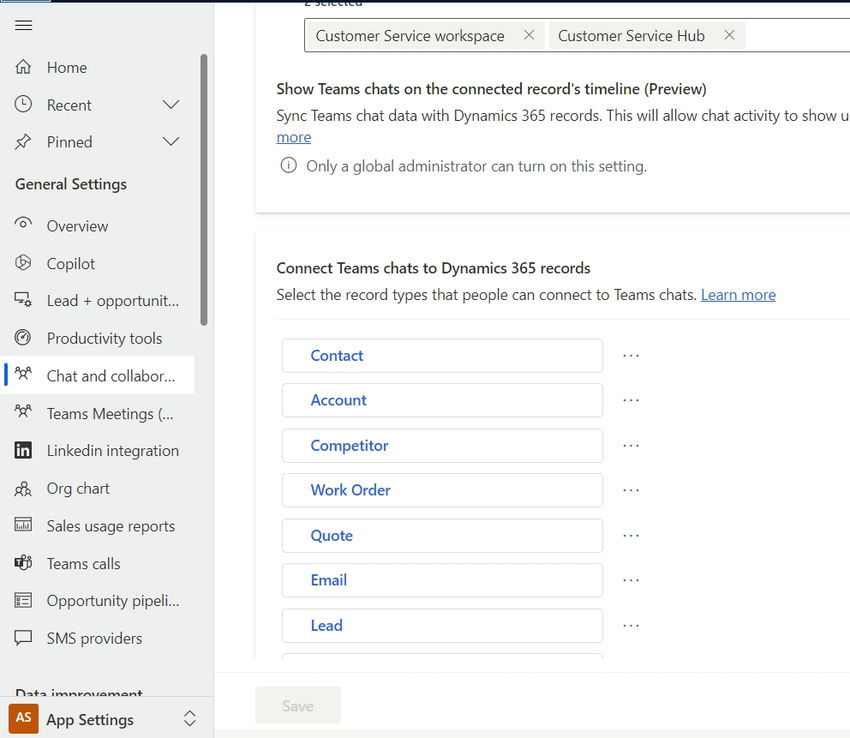Open more options for the Contact record
The height and width of the screenshot is (738, 850).
point(631,355)
